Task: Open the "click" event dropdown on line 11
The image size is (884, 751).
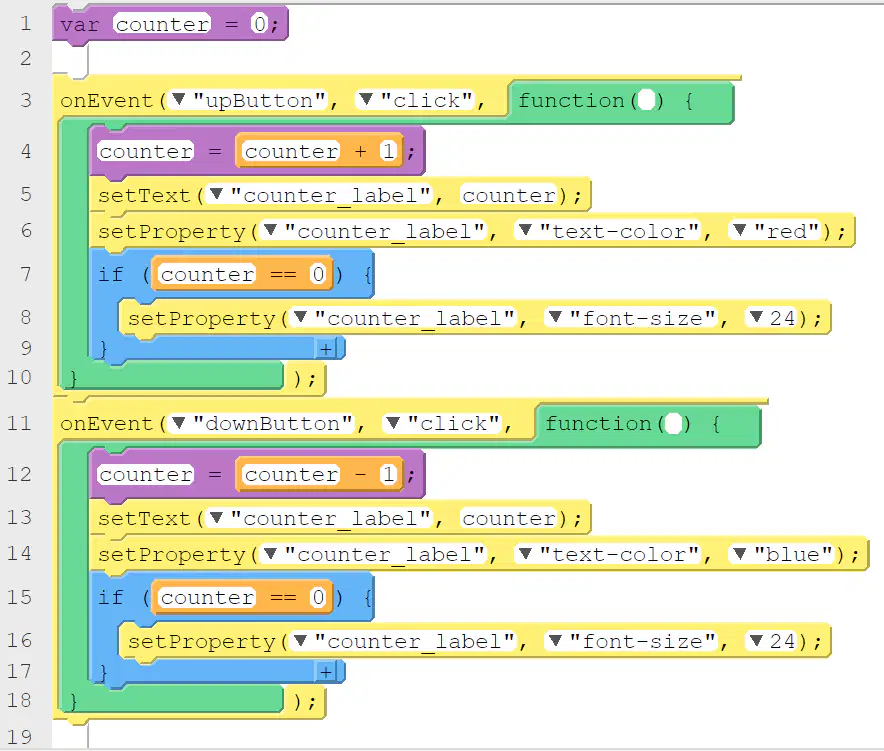Action: click(x=393, y=423)
